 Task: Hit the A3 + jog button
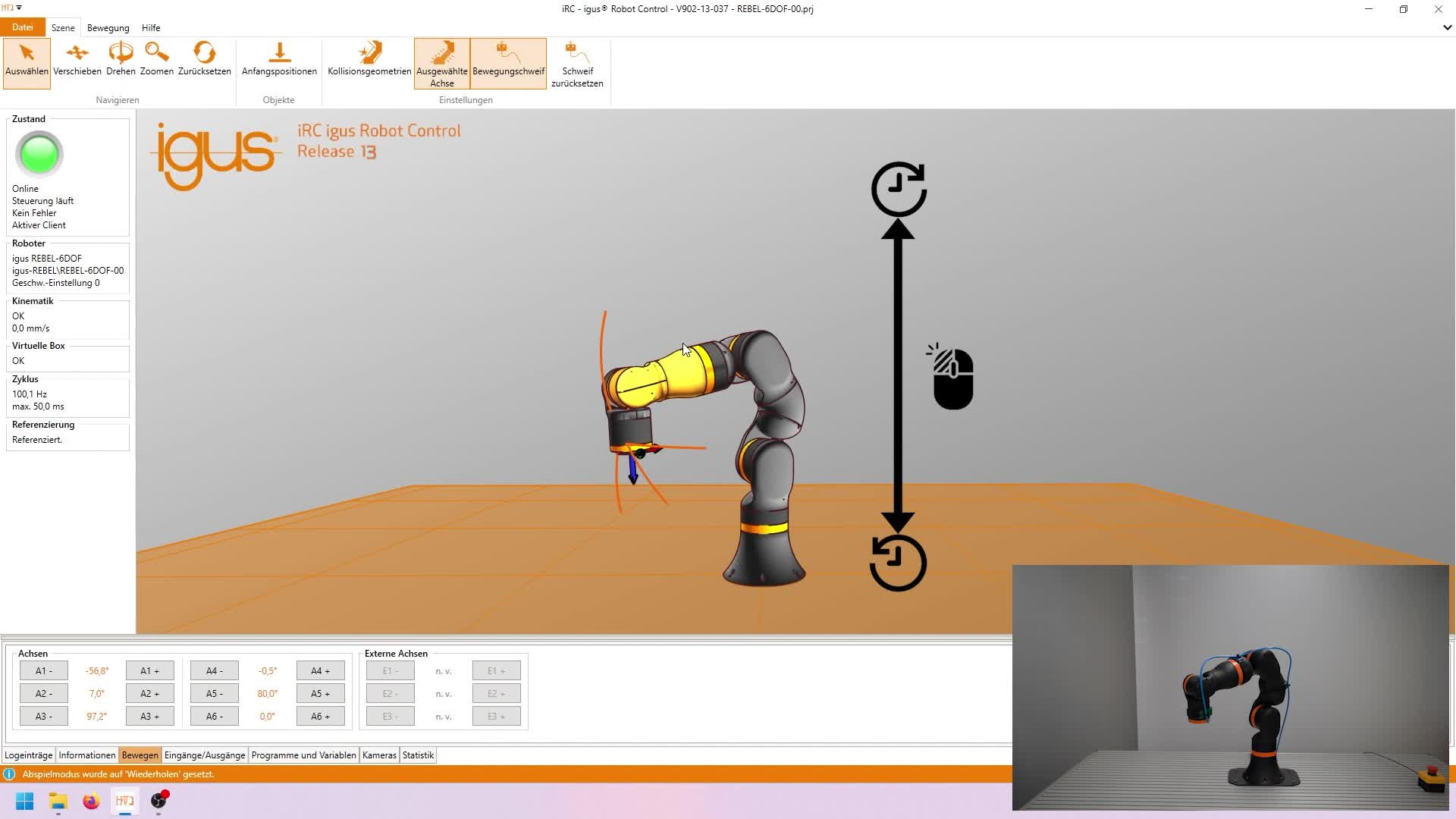coord(150,717)
